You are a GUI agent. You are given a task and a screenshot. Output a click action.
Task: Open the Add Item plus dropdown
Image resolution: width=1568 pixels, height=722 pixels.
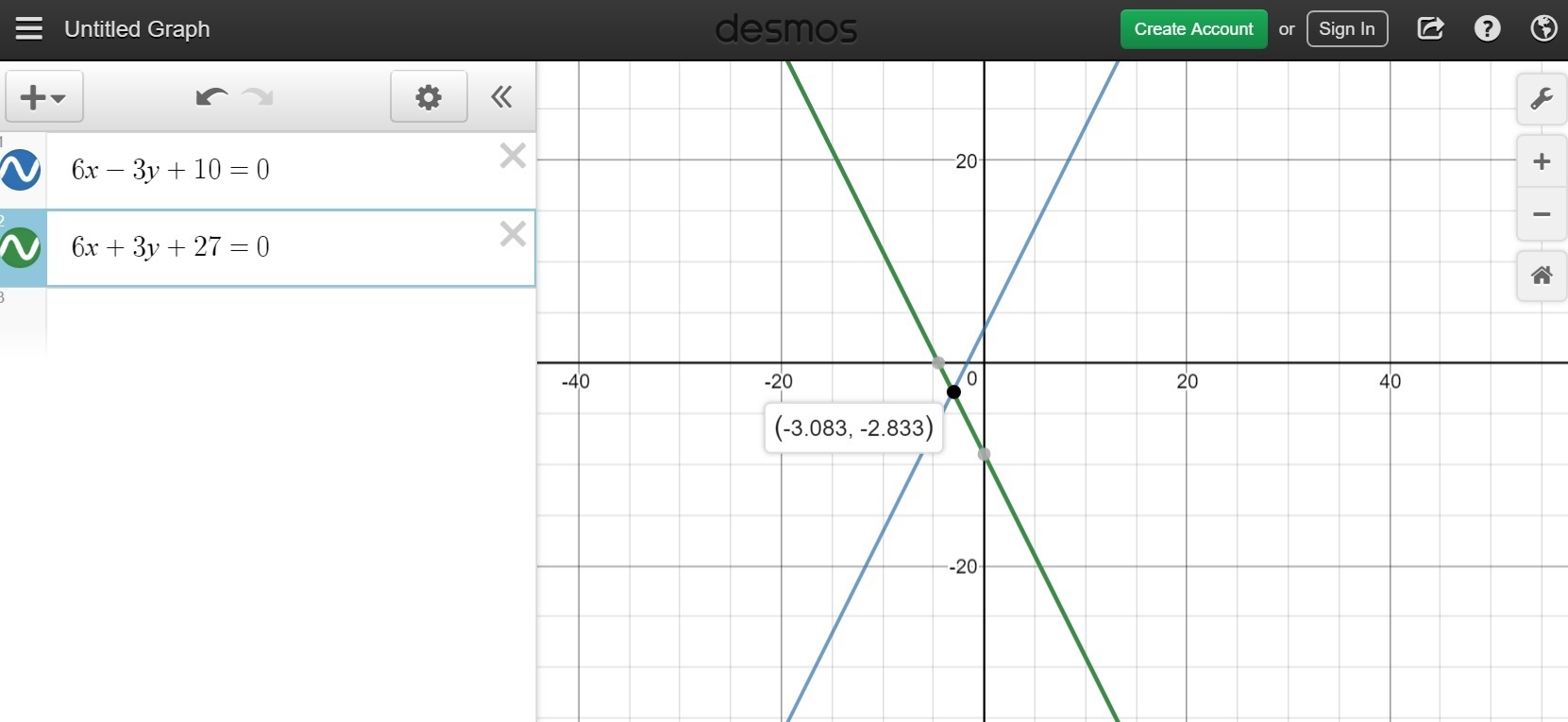pos(44,96)
